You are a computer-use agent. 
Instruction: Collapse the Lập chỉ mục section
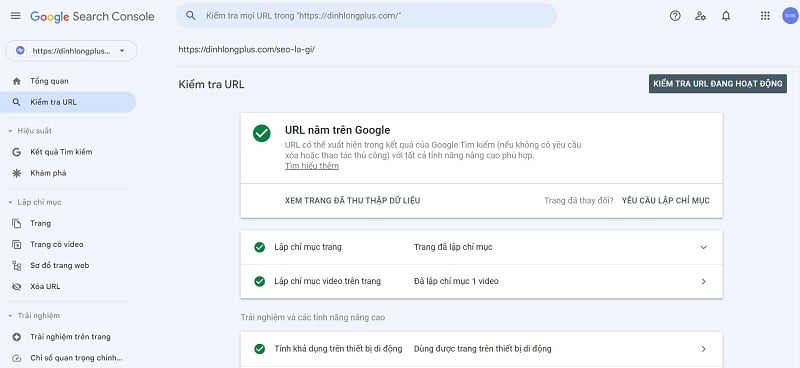(10, 203)
